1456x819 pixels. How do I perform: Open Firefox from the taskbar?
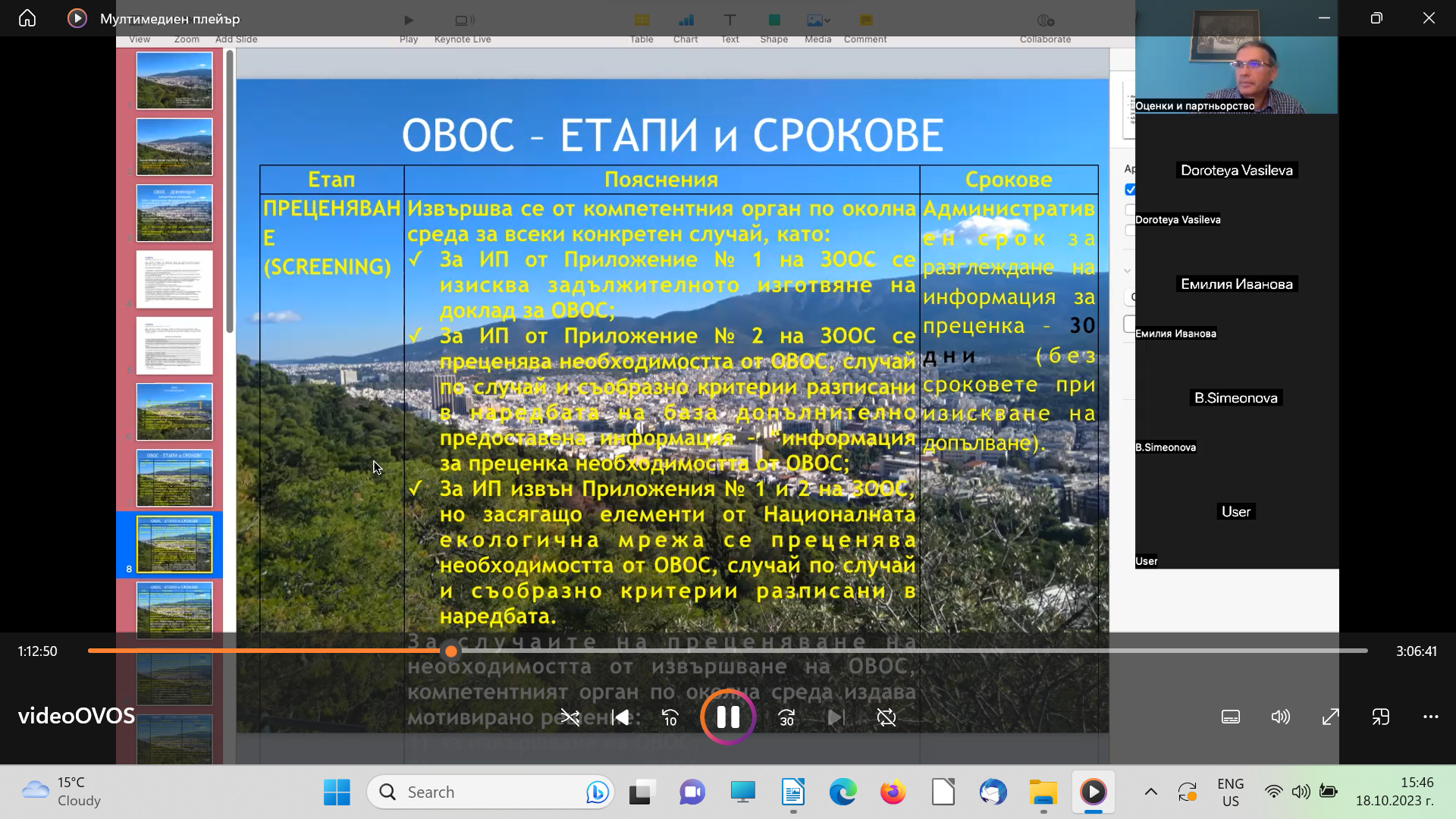[893, 792]
